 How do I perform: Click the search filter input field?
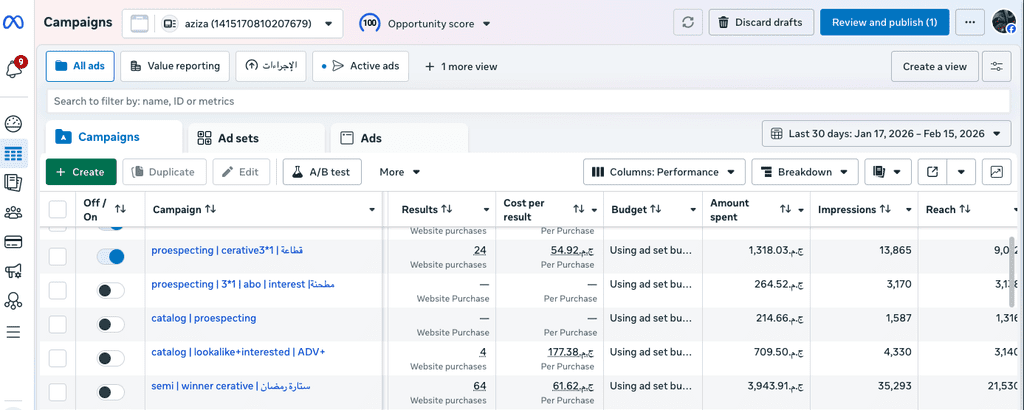[528, 101]
